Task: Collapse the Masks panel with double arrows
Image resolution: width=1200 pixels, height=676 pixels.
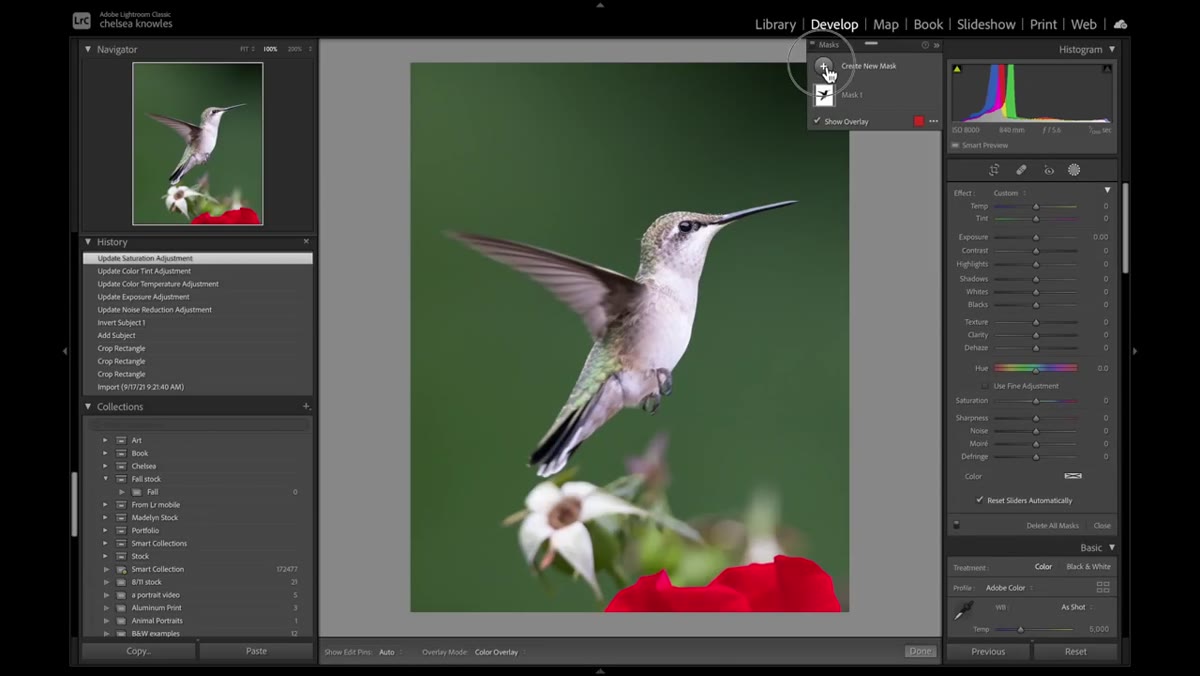Action: tap(937, 45)
